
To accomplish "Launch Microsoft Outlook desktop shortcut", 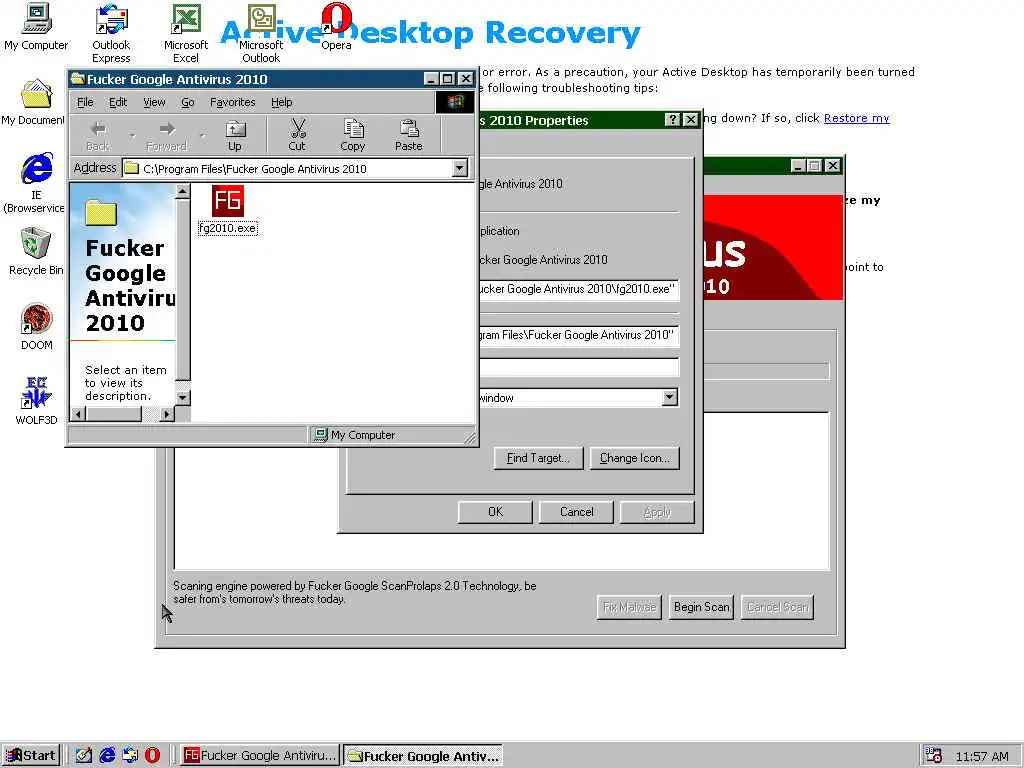I will click(261, 33).
